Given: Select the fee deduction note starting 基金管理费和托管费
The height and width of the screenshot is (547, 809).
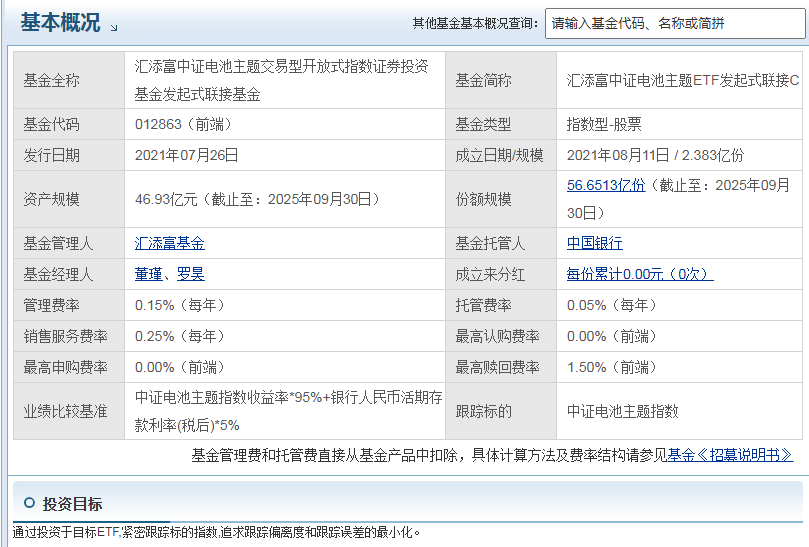Looking at the screenshot, I should coord(429,455).
